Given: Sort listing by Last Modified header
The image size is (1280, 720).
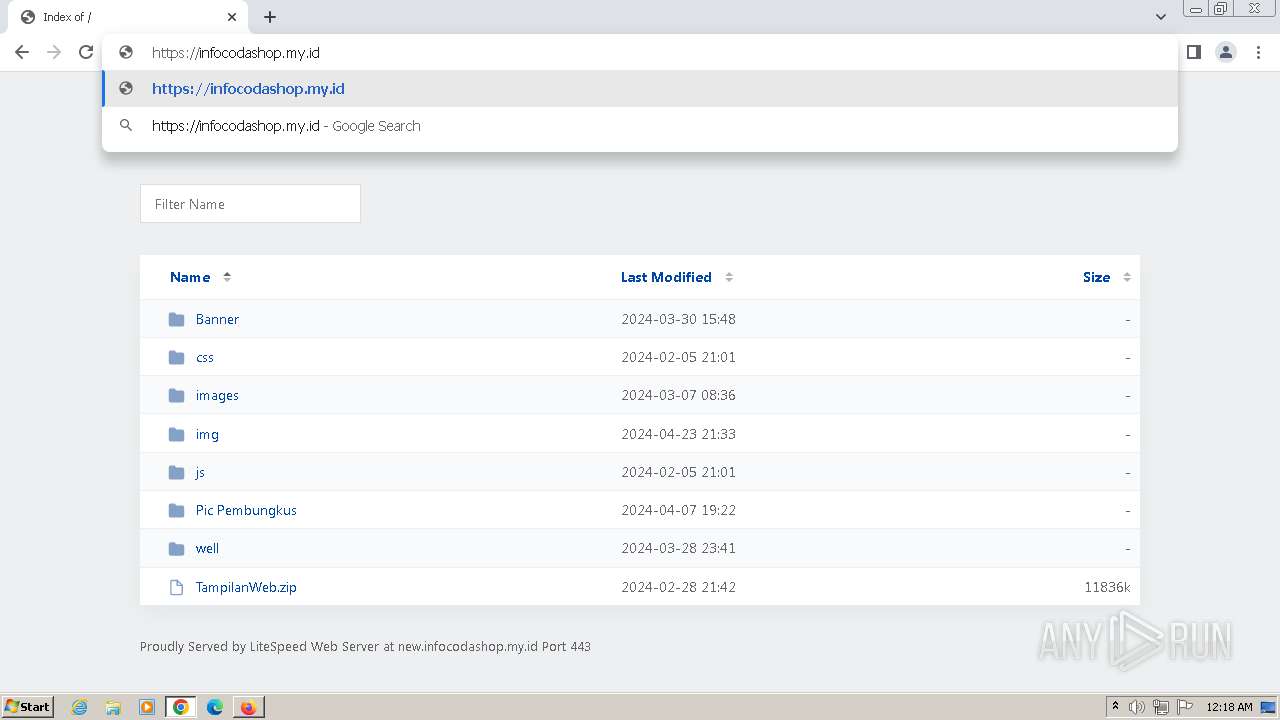Looking at the screenshot, I should pos(666,277).
